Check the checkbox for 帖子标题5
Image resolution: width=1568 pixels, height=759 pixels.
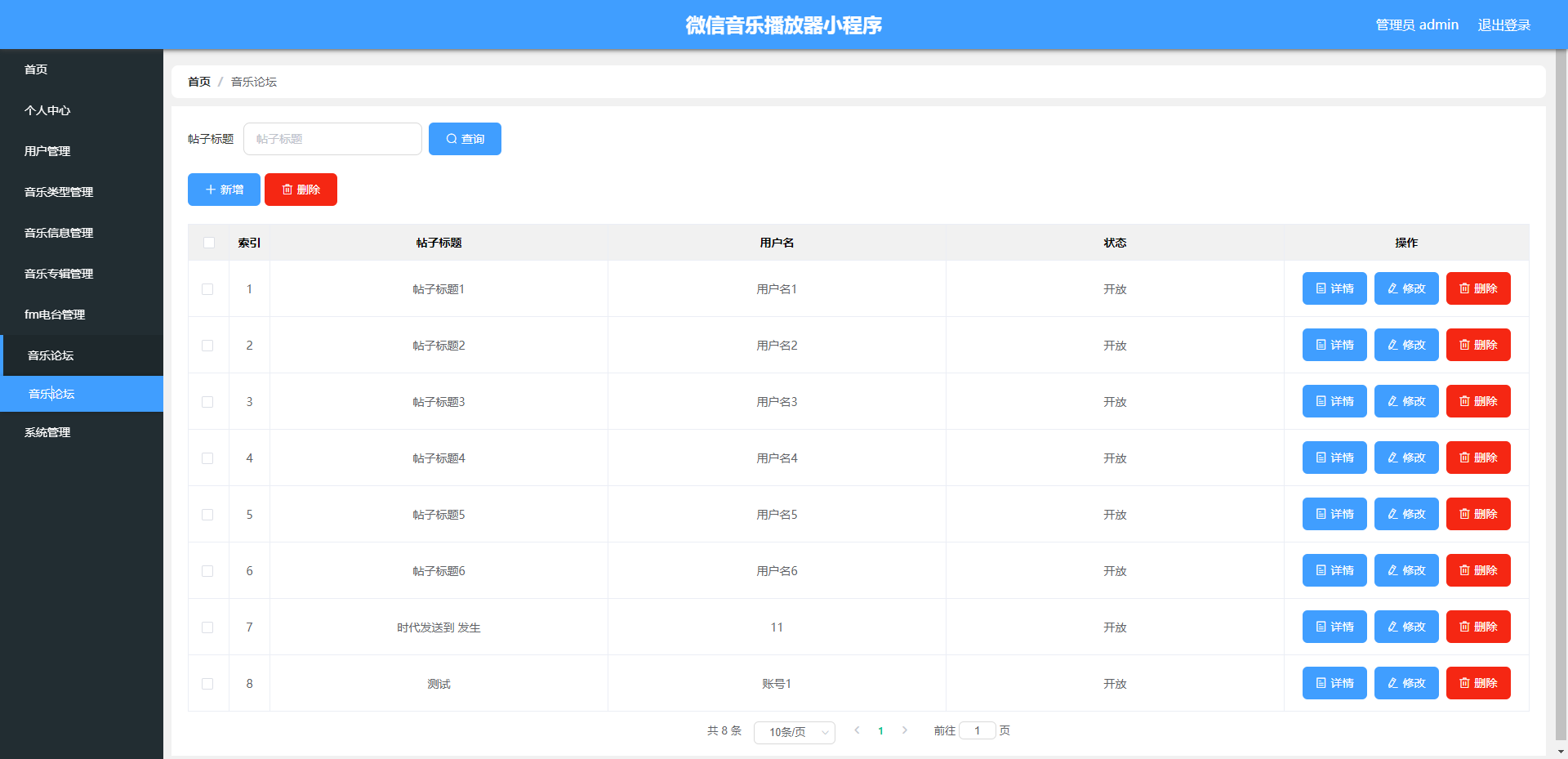208,515
